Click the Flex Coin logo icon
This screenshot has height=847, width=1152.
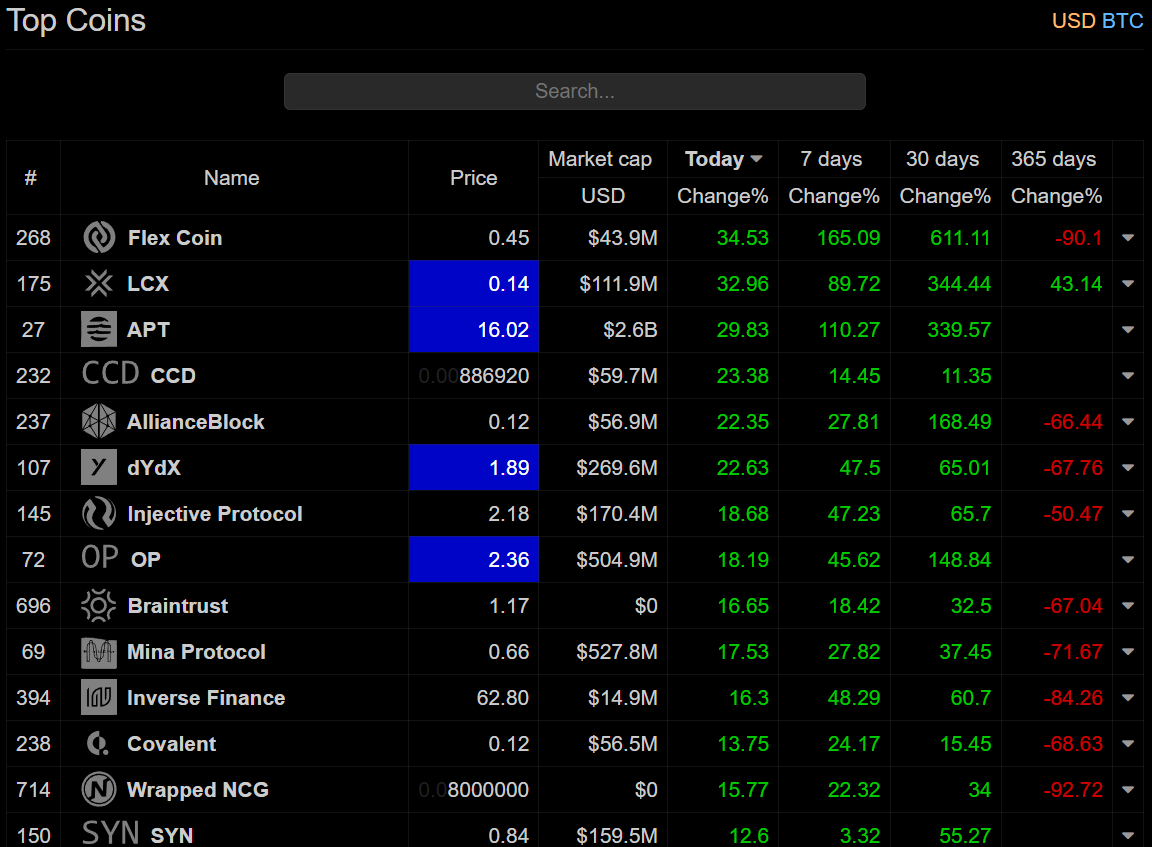pyautogui.click(x=99, y=238)
